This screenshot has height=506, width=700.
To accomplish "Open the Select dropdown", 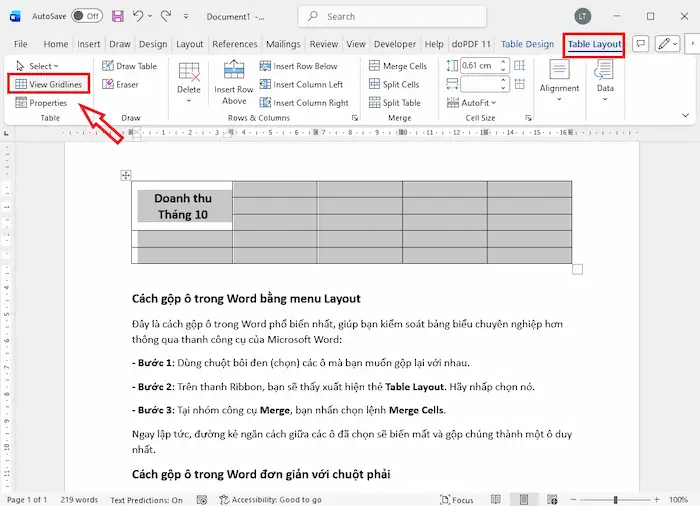I will [x=38, y=66].
